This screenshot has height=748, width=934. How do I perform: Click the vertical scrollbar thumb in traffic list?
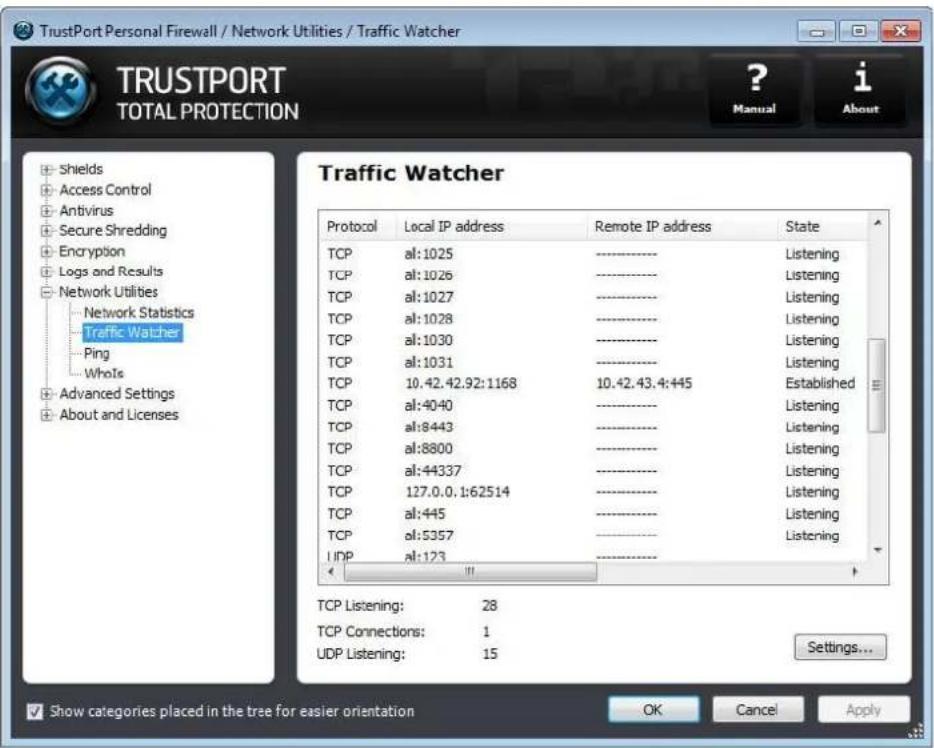coord(876,385)
